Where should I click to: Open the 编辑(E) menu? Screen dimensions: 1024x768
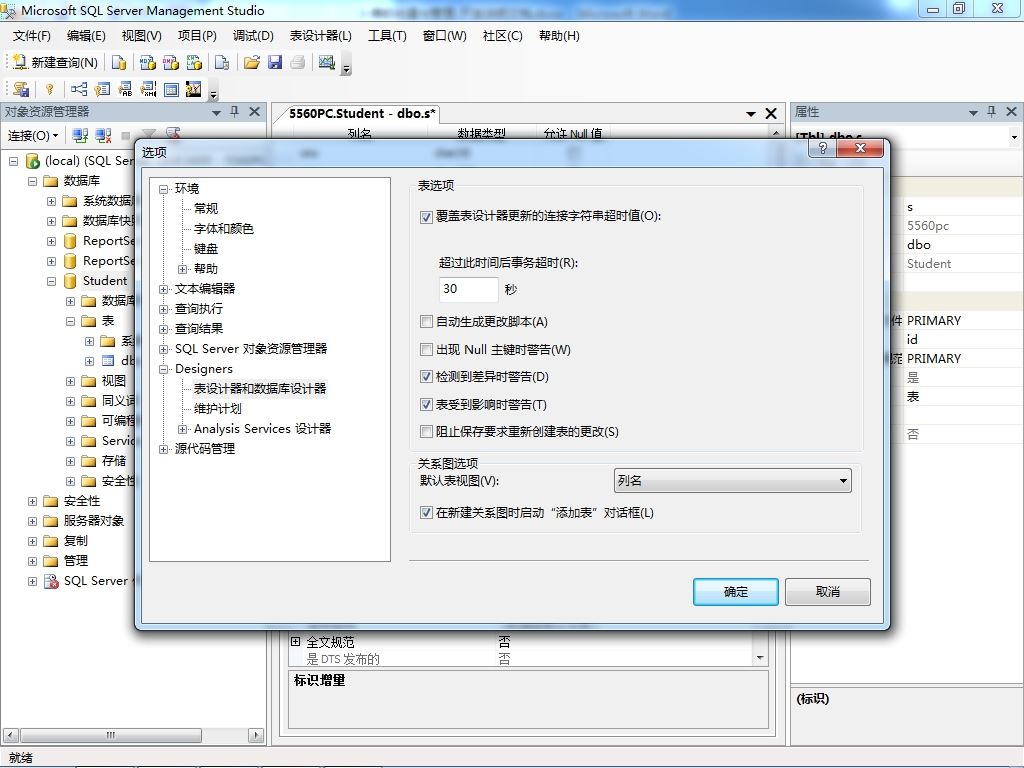(86, 36)
